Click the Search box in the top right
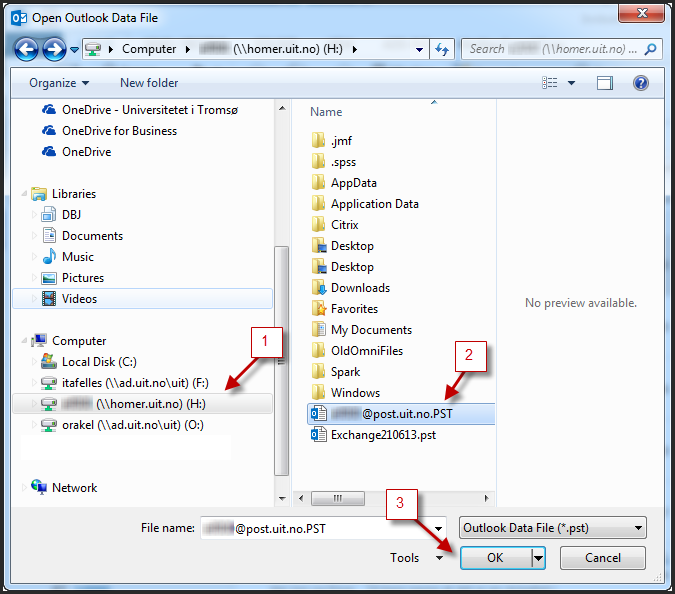 click(555, 49)
